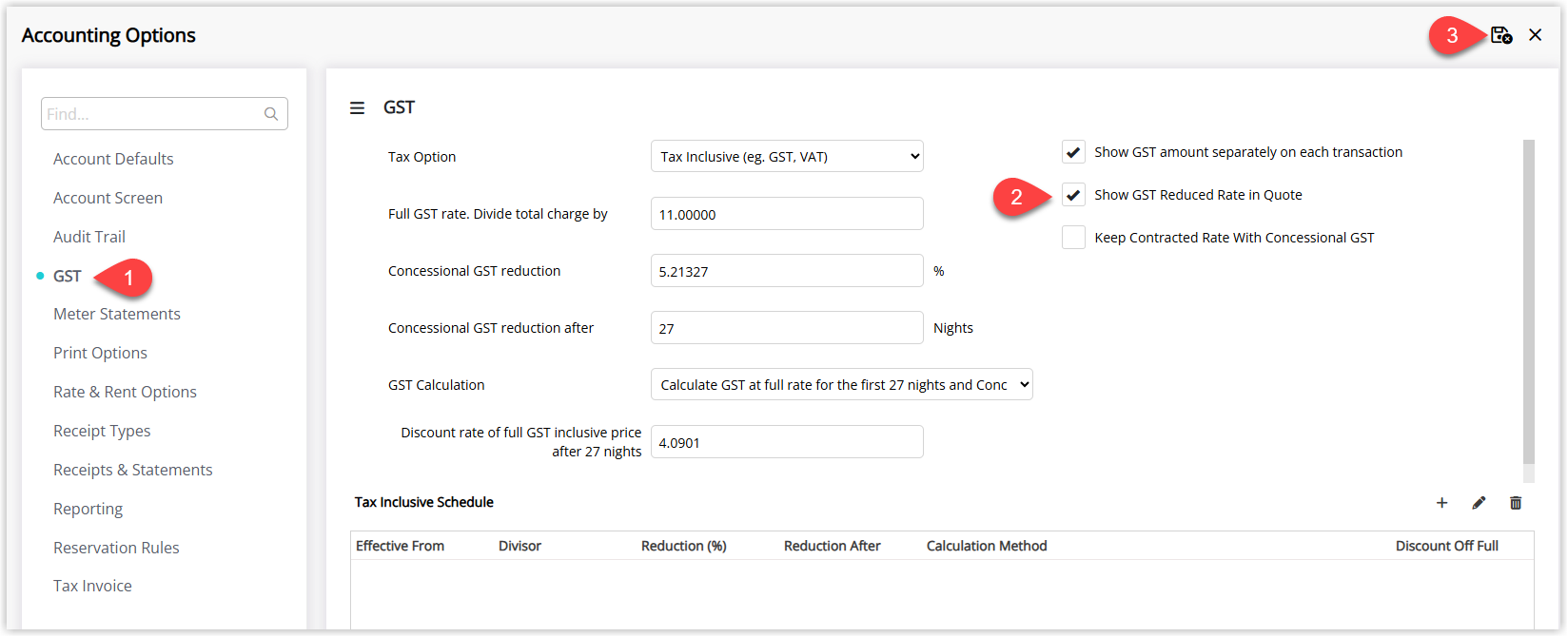The height and width of the screenshot is (637, 1568).
Task: Edit the Tax Inclusive Schedule entry
Action: tap(1479, 503)
